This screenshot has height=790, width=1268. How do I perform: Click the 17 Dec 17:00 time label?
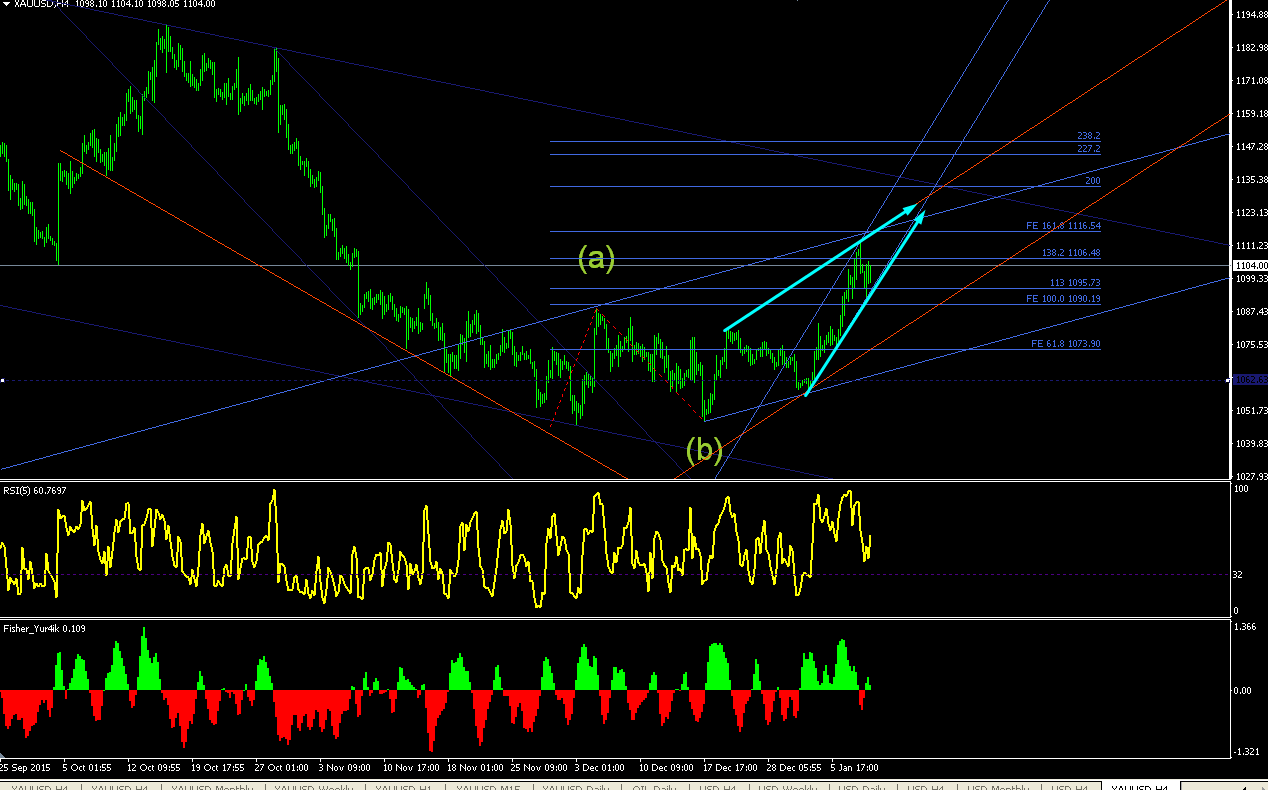[x=730, y=767]
